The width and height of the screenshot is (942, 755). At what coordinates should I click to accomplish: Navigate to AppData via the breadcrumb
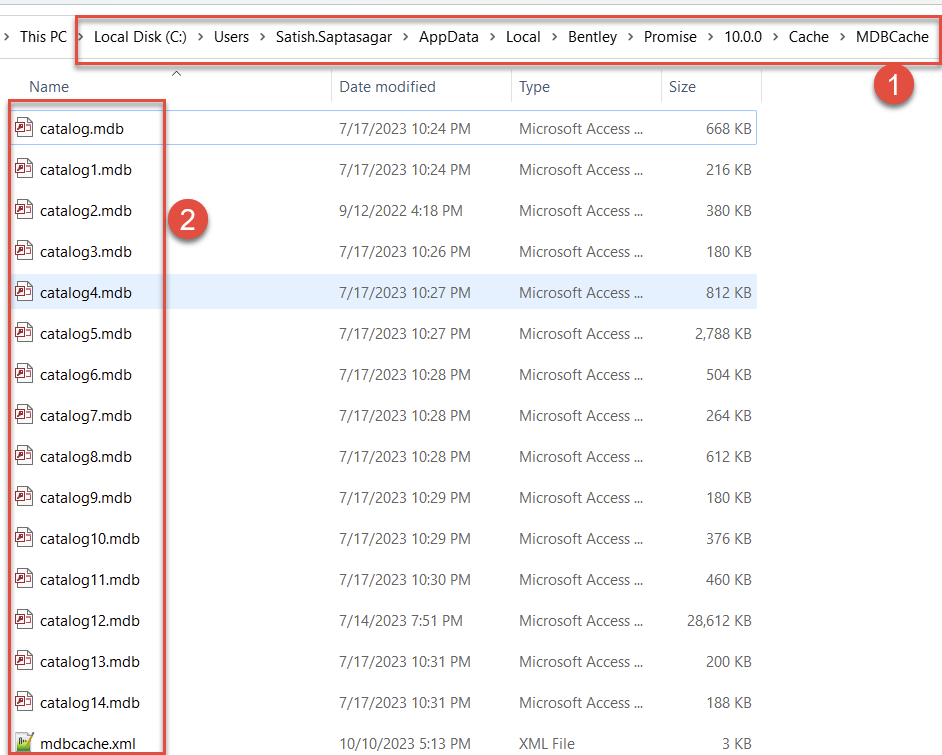tap(448, 37)
